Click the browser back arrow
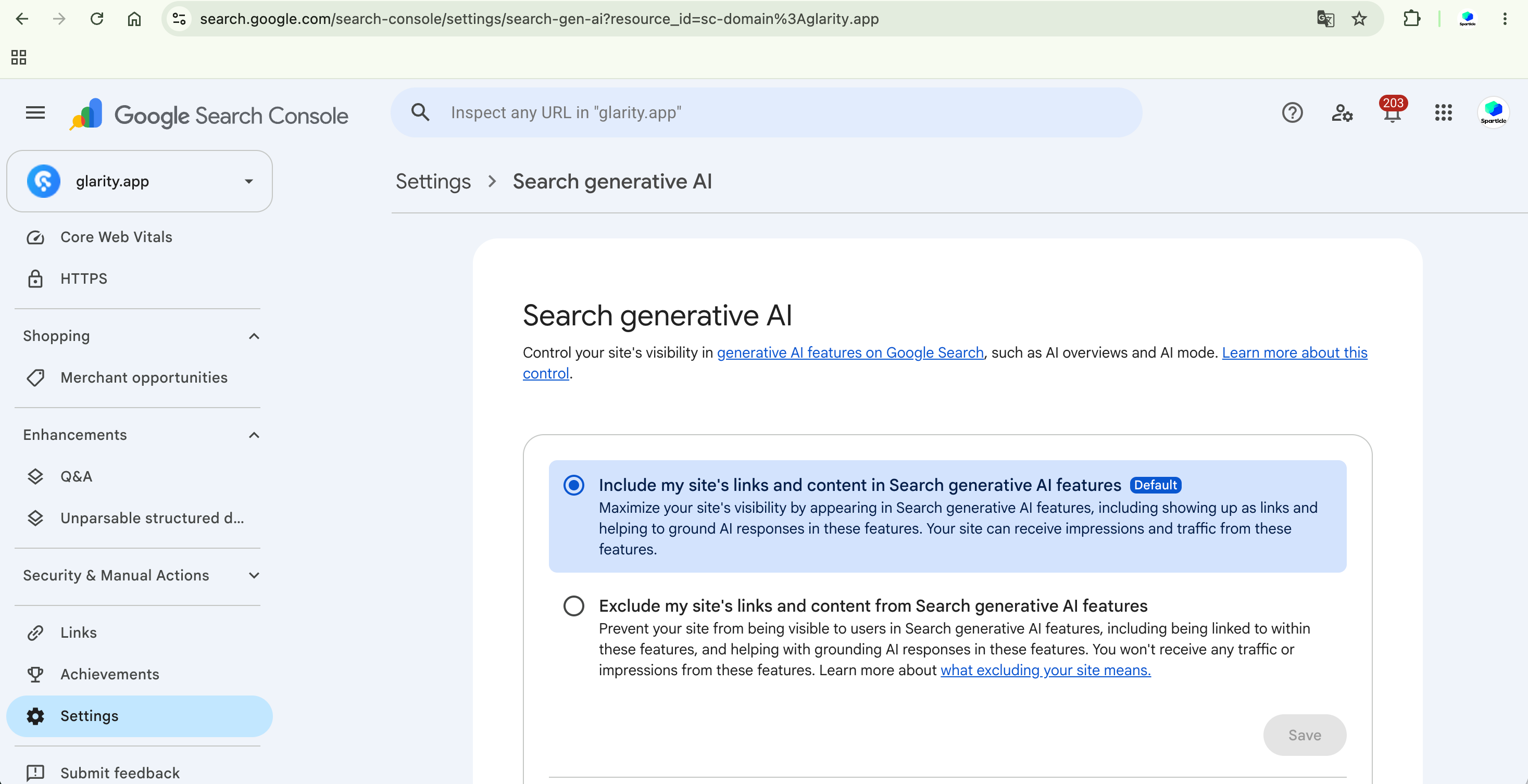The image size is (1528, 784). tap(22, 19)
